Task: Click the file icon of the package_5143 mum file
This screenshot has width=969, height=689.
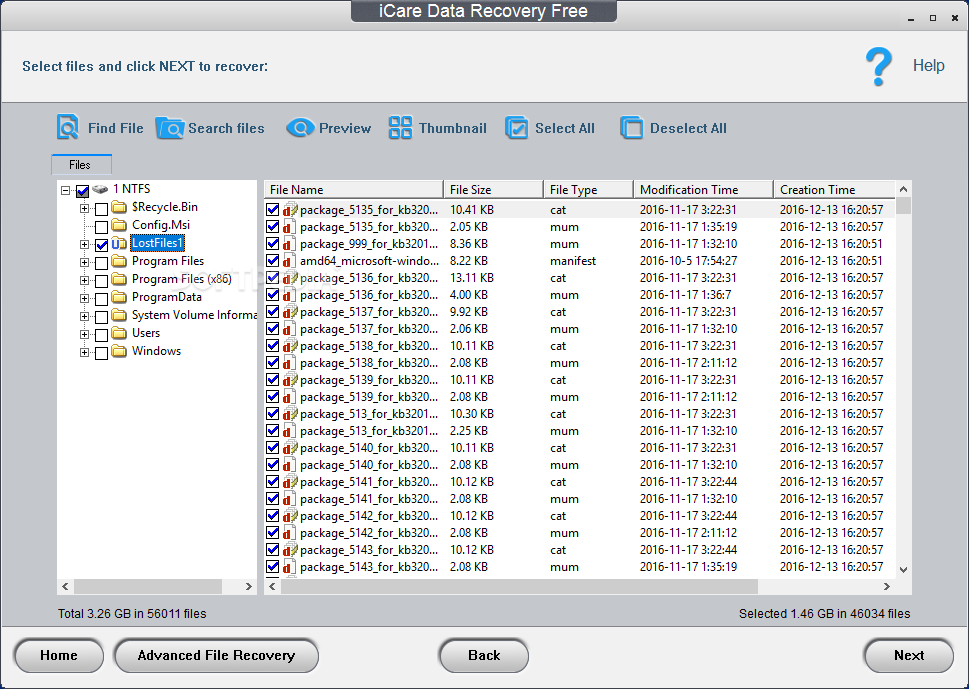Action: (x=290, y=567)
